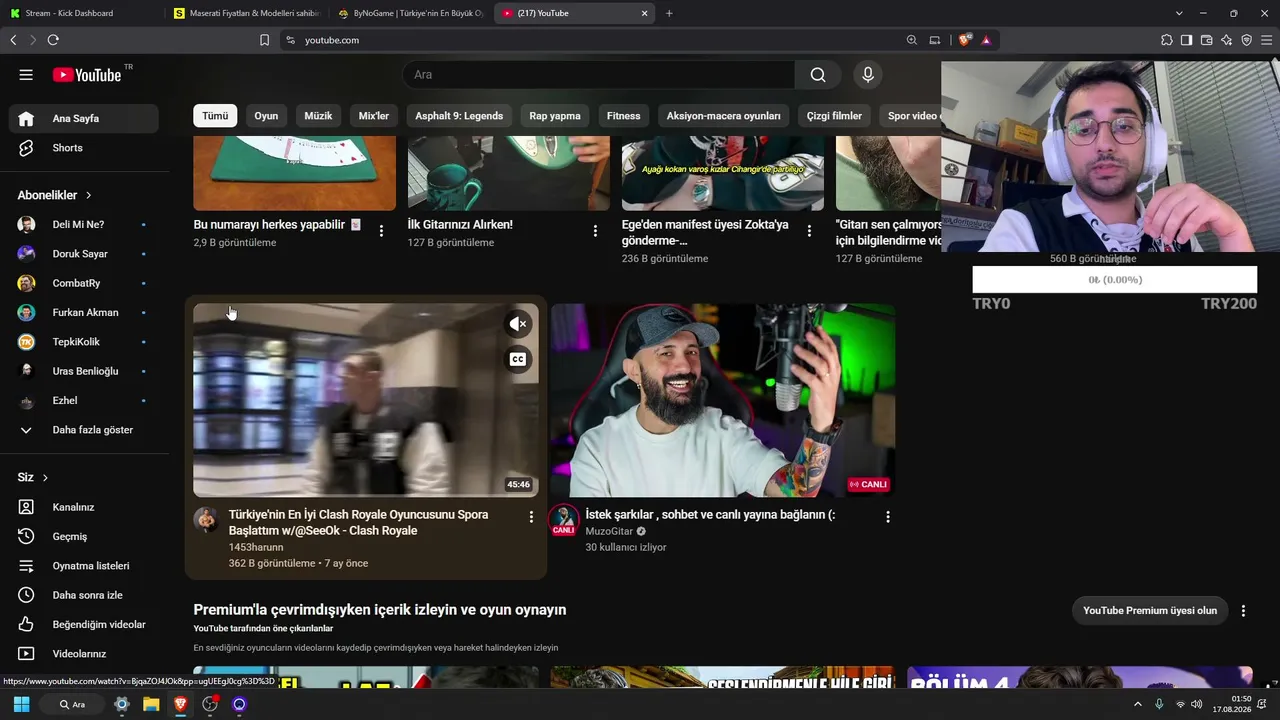Click 'YouTube Premium üyesi olun' button
1280x720 pixels.
point(1150,611)
